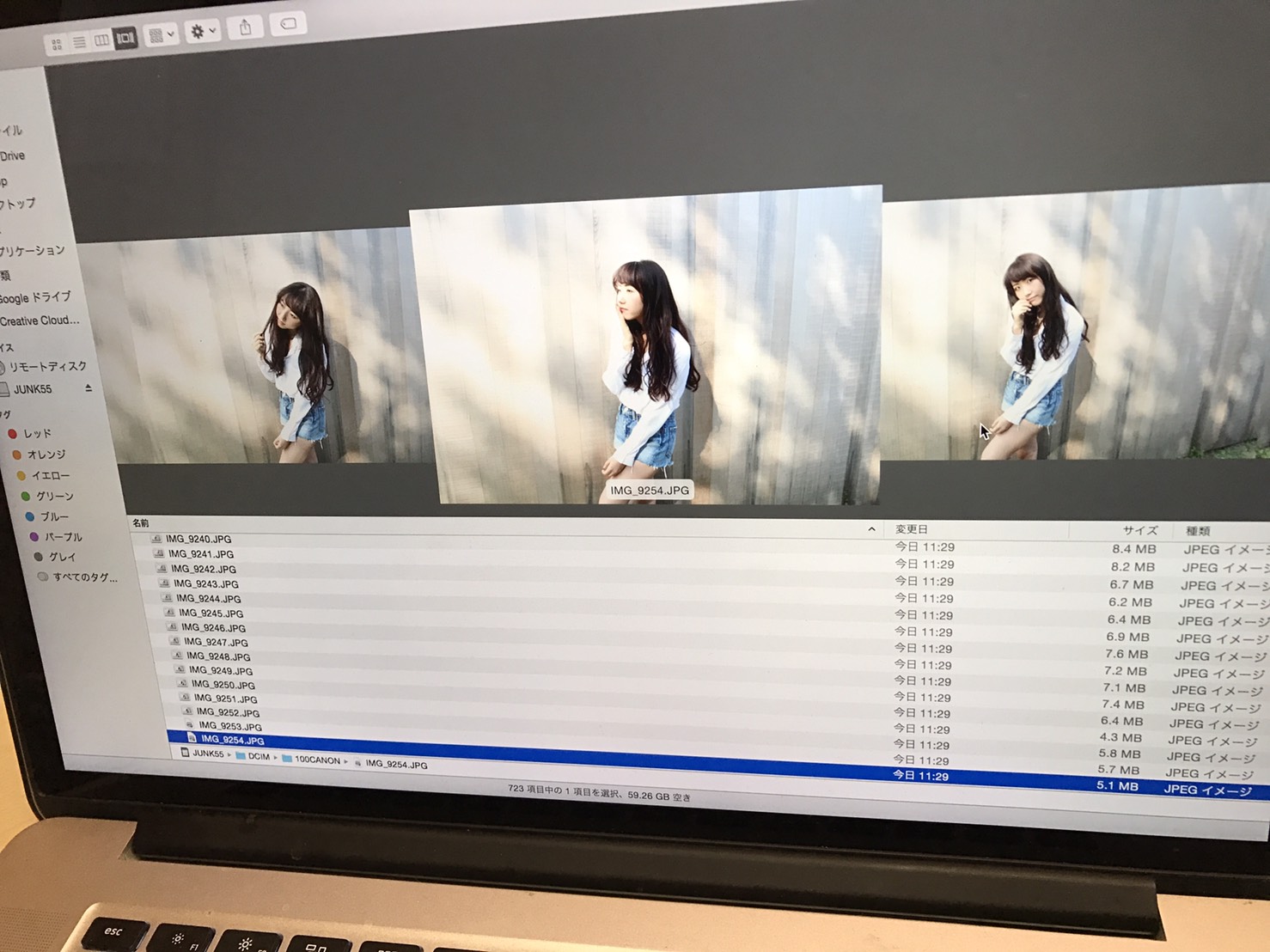This screenshot has height=952, width=1270.
Task: Filter by the orange オレンジ tag
Action: pos(40,455)
